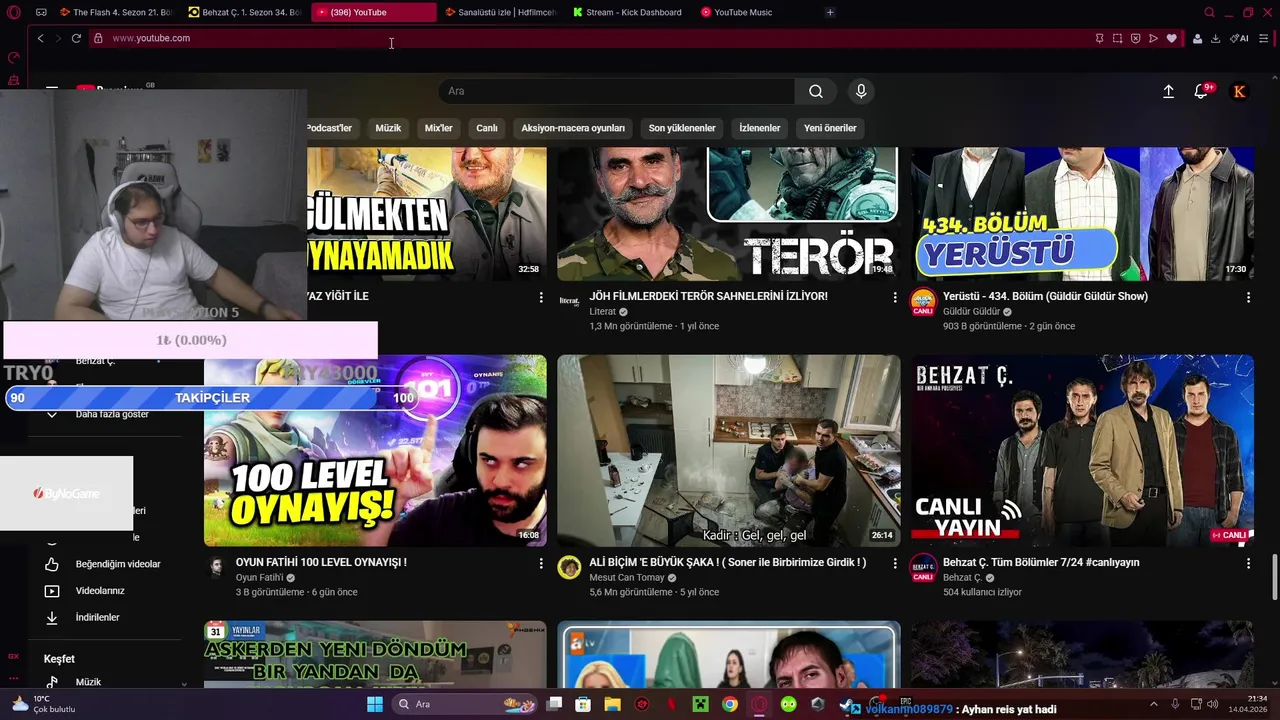This screenshot has width=1280, height=720.
Task: Open Windows Start menu
Action: tap(375, 704)
